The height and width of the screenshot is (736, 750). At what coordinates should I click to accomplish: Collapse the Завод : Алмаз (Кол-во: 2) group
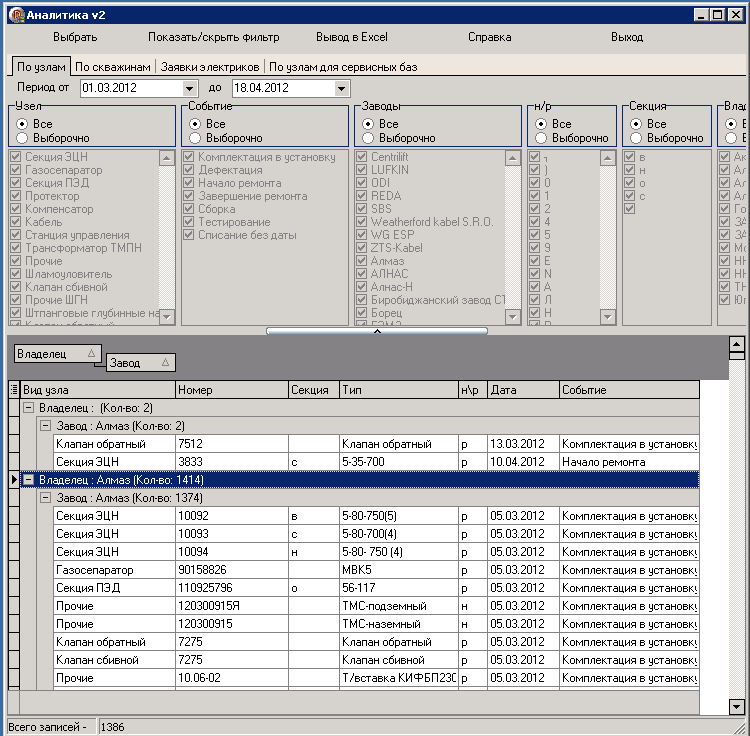click(45, 426)
